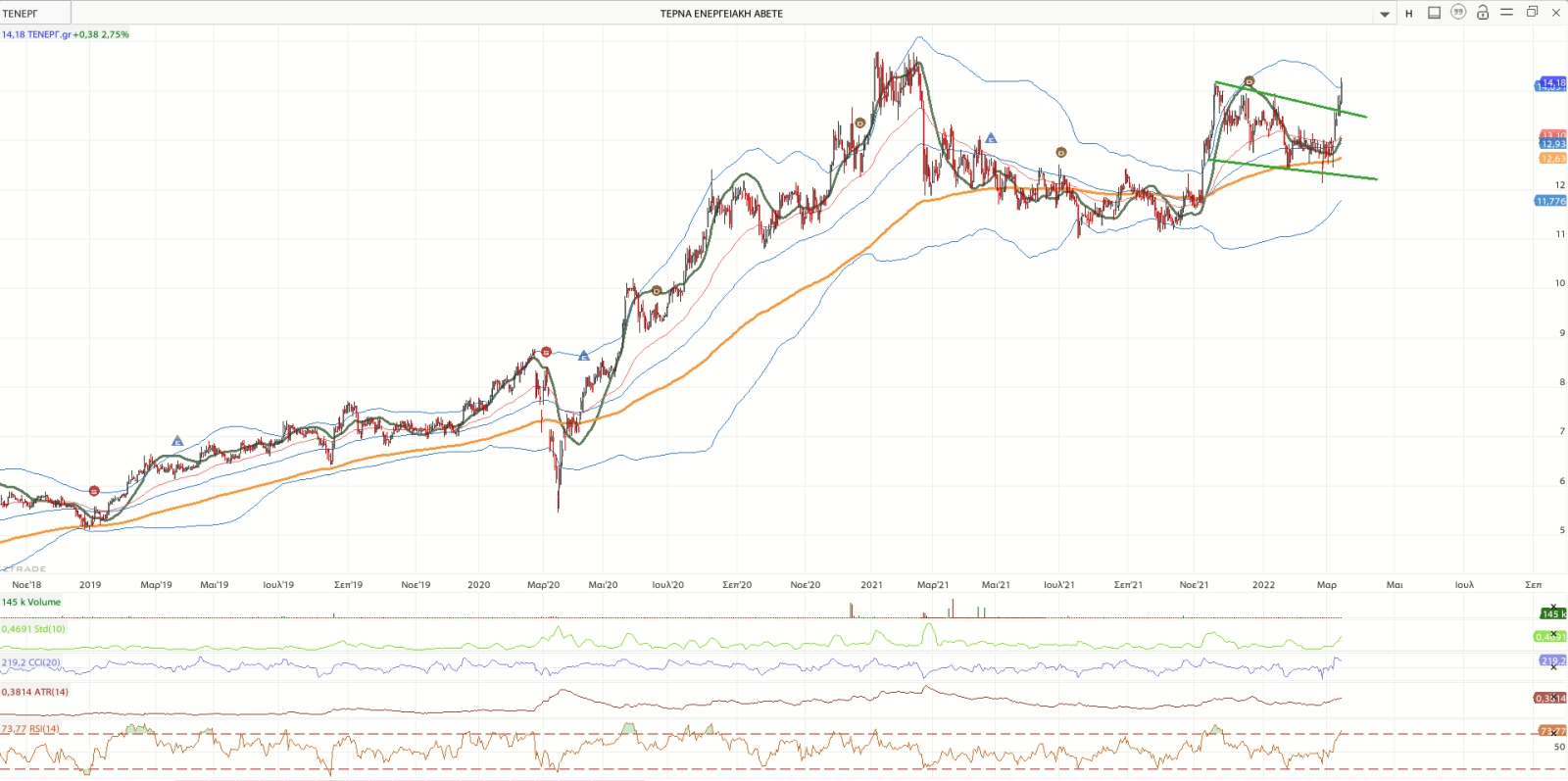This screenshot has width=1568, height=781.
Task: Click the orange 12,63 moving average tag
Action: (1552, 158)
